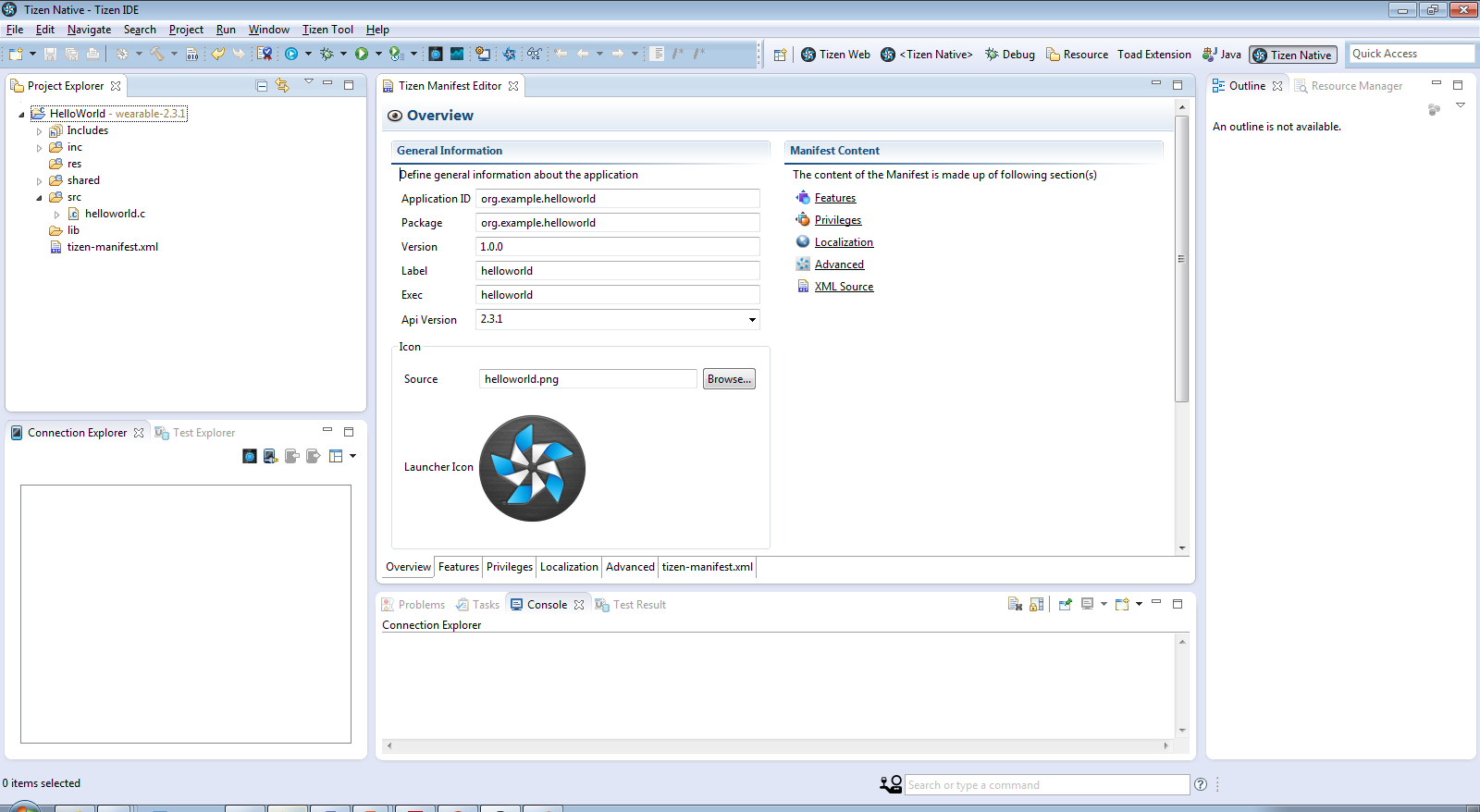Toggle Scroll Lock in Console

(x=1036, y=604)
